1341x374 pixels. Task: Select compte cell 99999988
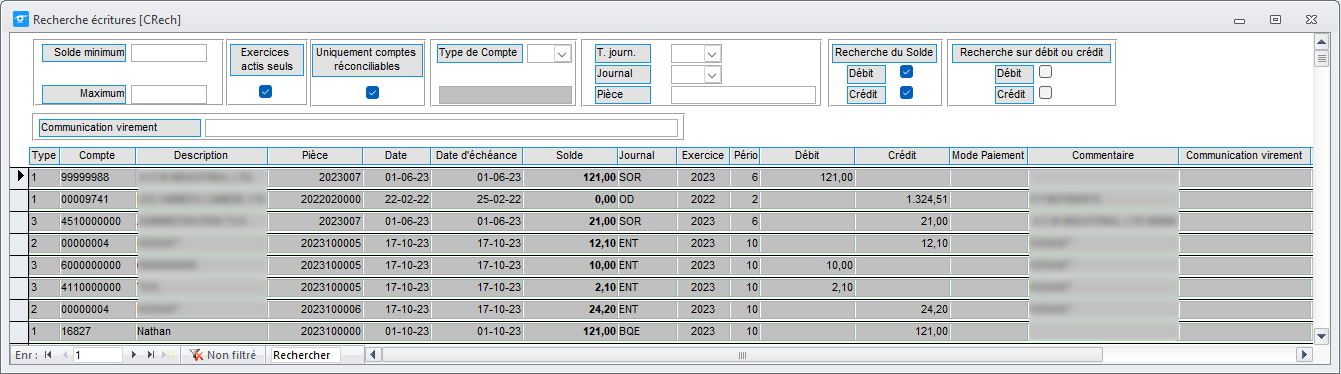[x=97, y=177]
